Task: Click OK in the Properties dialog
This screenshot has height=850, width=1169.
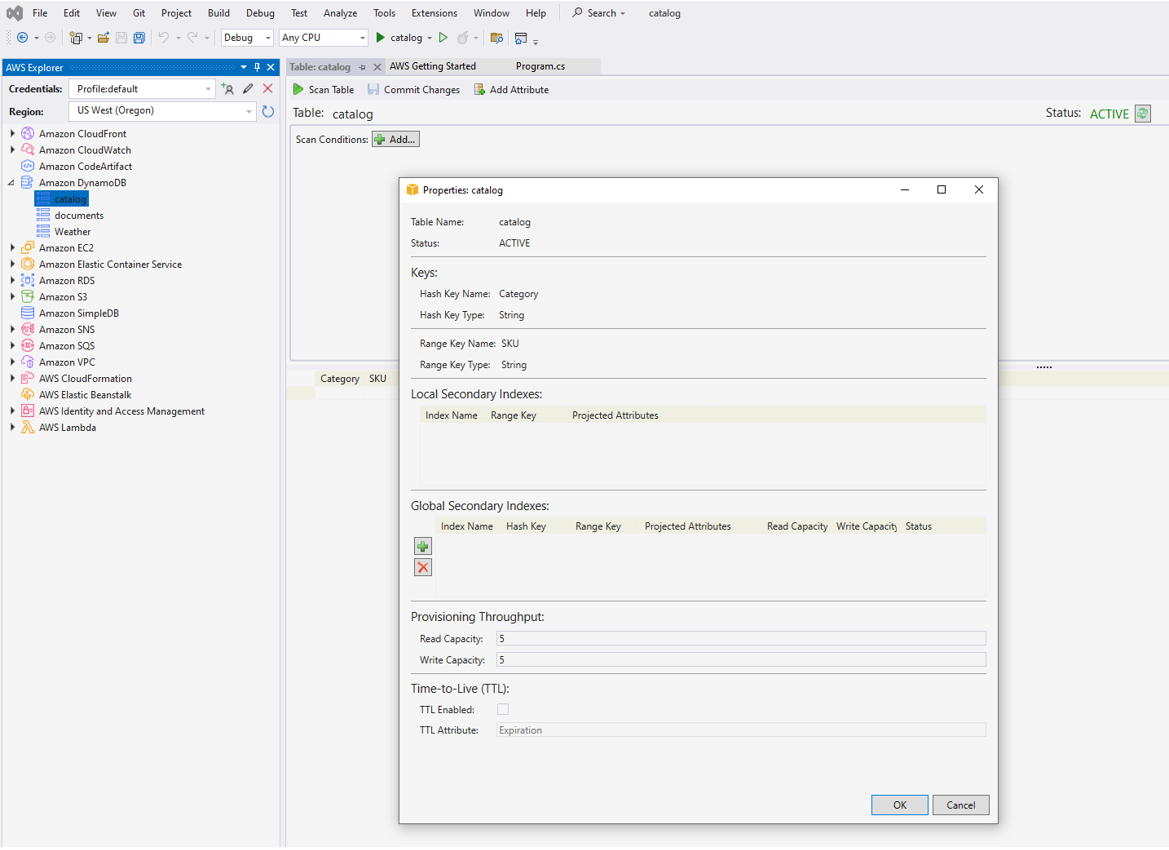Action: [x=899, y=804]
